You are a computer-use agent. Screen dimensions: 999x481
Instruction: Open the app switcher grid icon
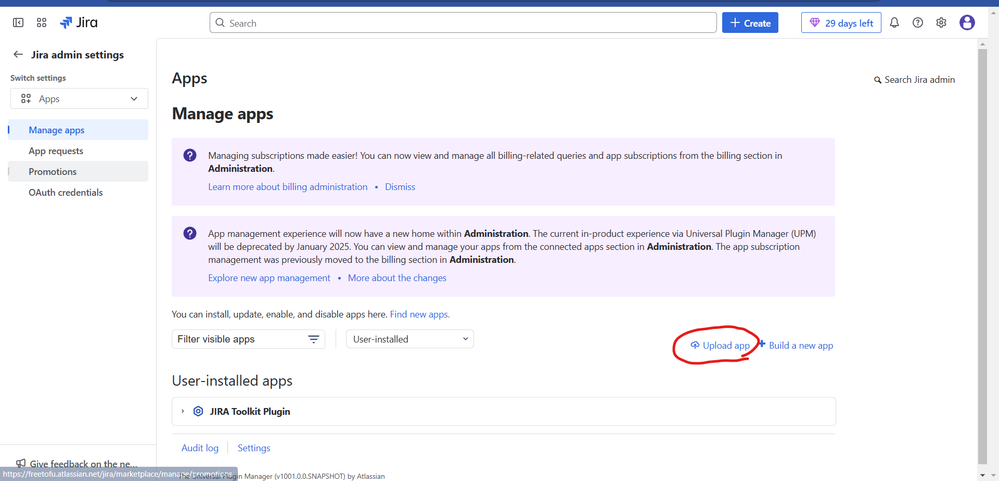click(41, 23)
